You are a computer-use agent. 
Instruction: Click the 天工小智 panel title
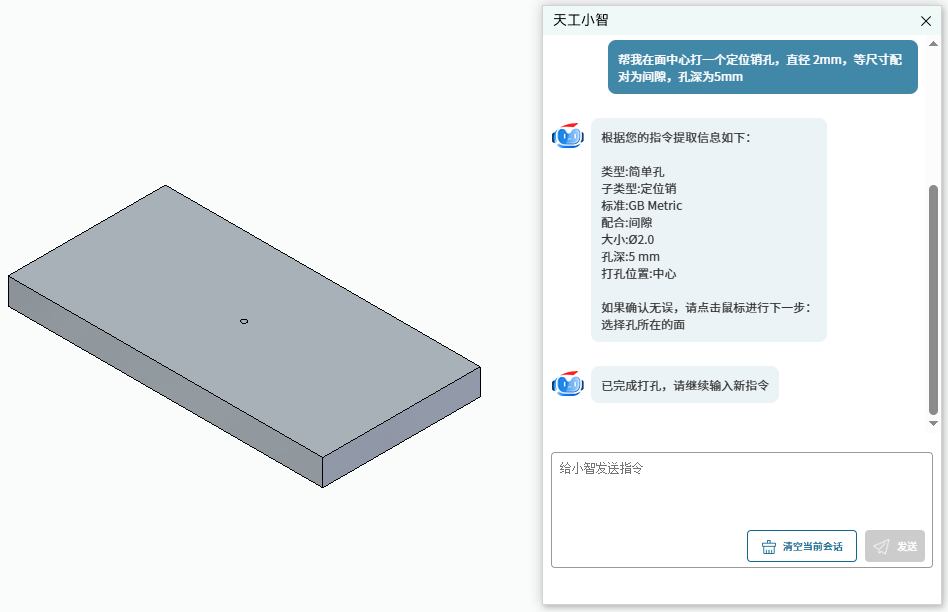click(x=580, y=20)
